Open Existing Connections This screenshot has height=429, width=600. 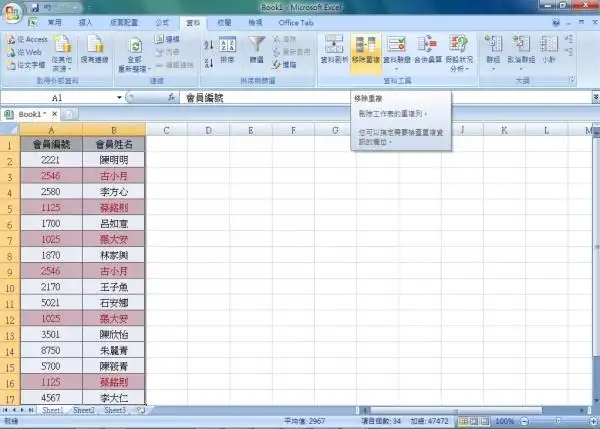tap(95, 49)
